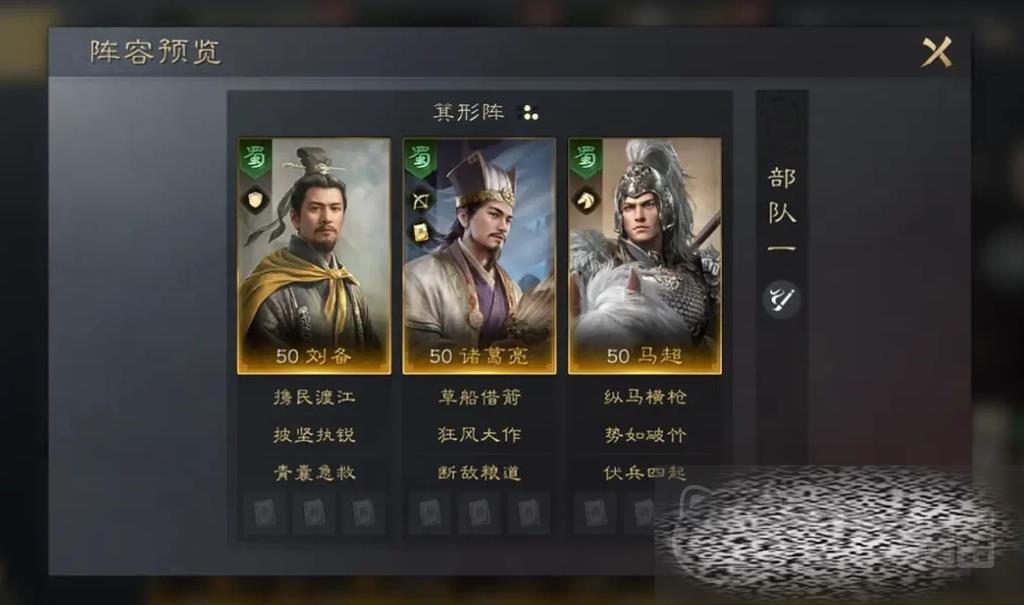Screen dimensions: 1024x605
Task: Click the shield troop icon on Liu Bei's card
Action: click(x=255, y=199)
